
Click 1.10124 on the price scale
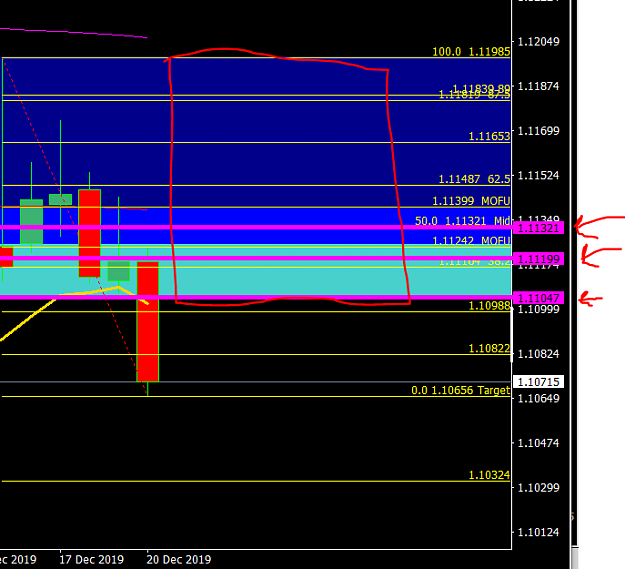(x=539, y=532)
